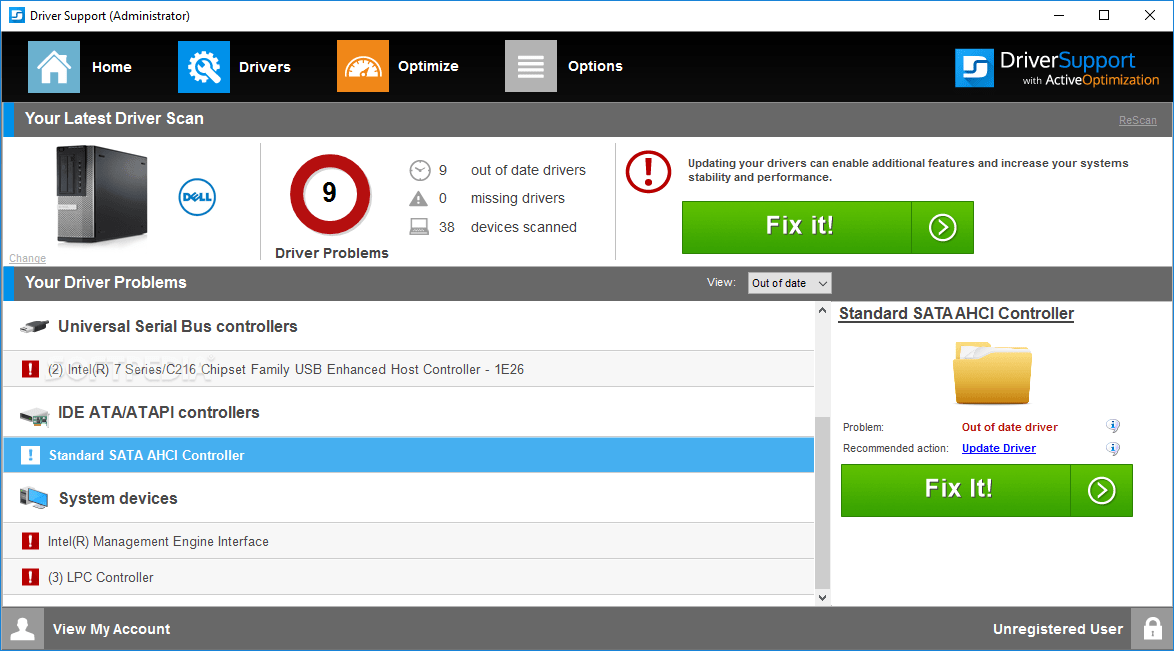The image size is (1174, 651).
Task: Click the large red exclamation alert icon
Action: tap(648, 172)
